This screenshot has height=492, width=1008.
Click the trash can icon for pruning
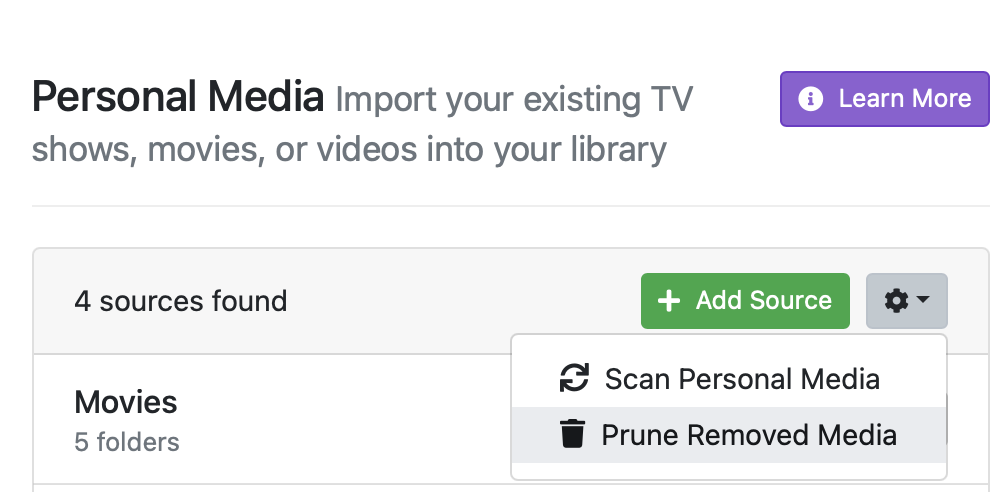572,435
